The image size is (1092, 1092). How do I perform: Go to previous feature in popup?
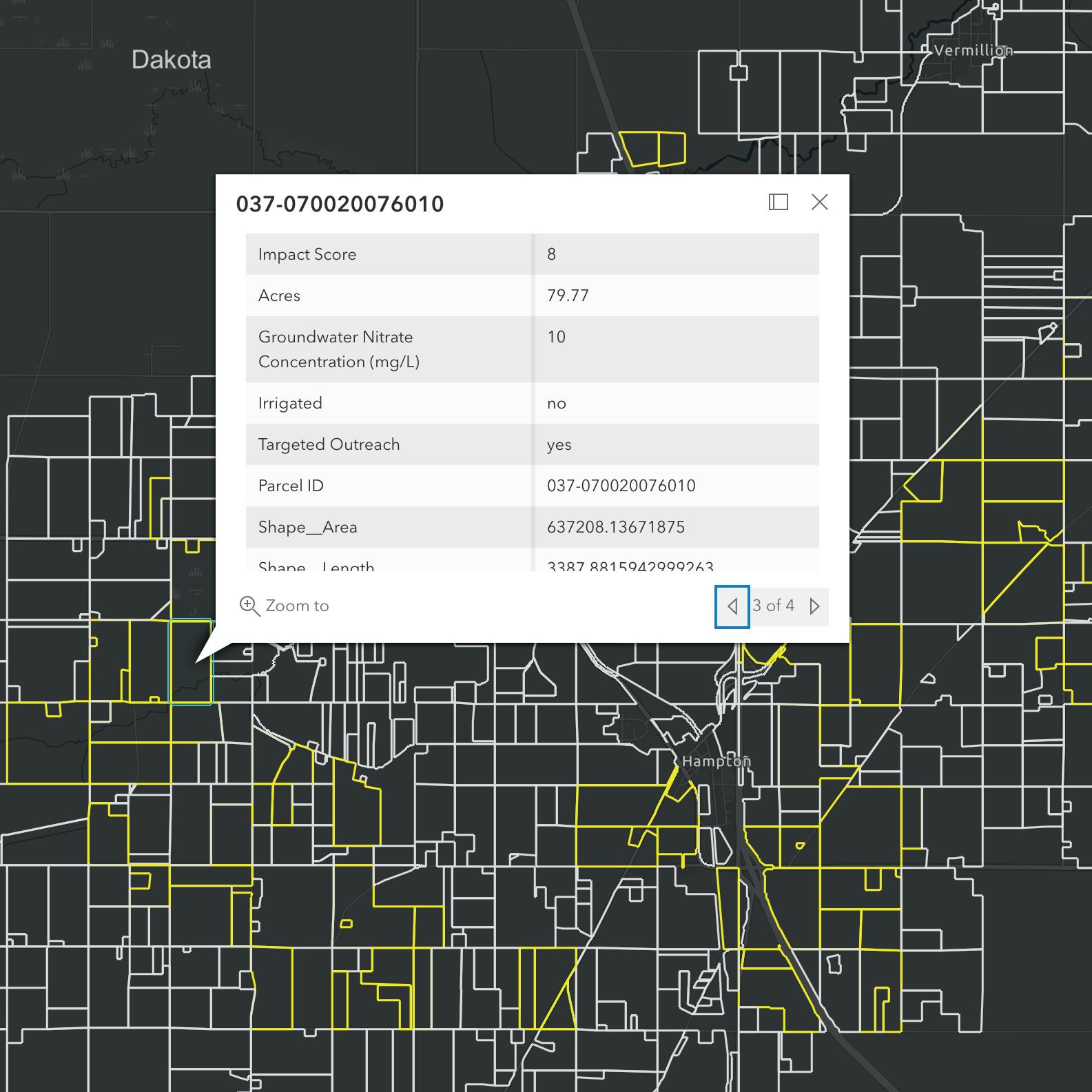(732, 606)
